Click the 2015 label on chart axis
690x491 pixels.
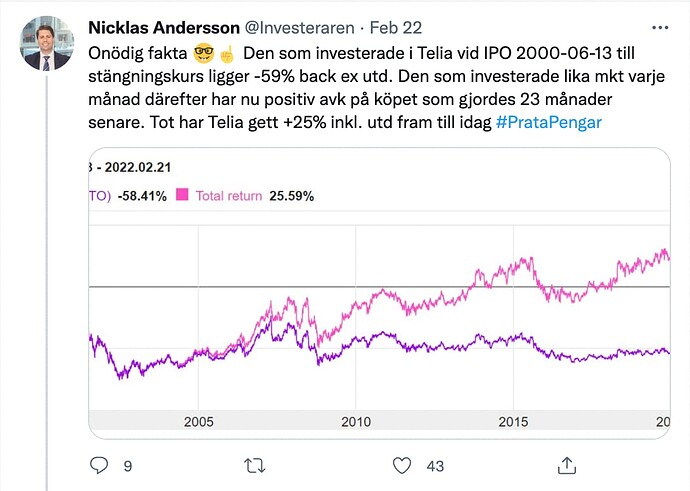[x=514, y=421]
